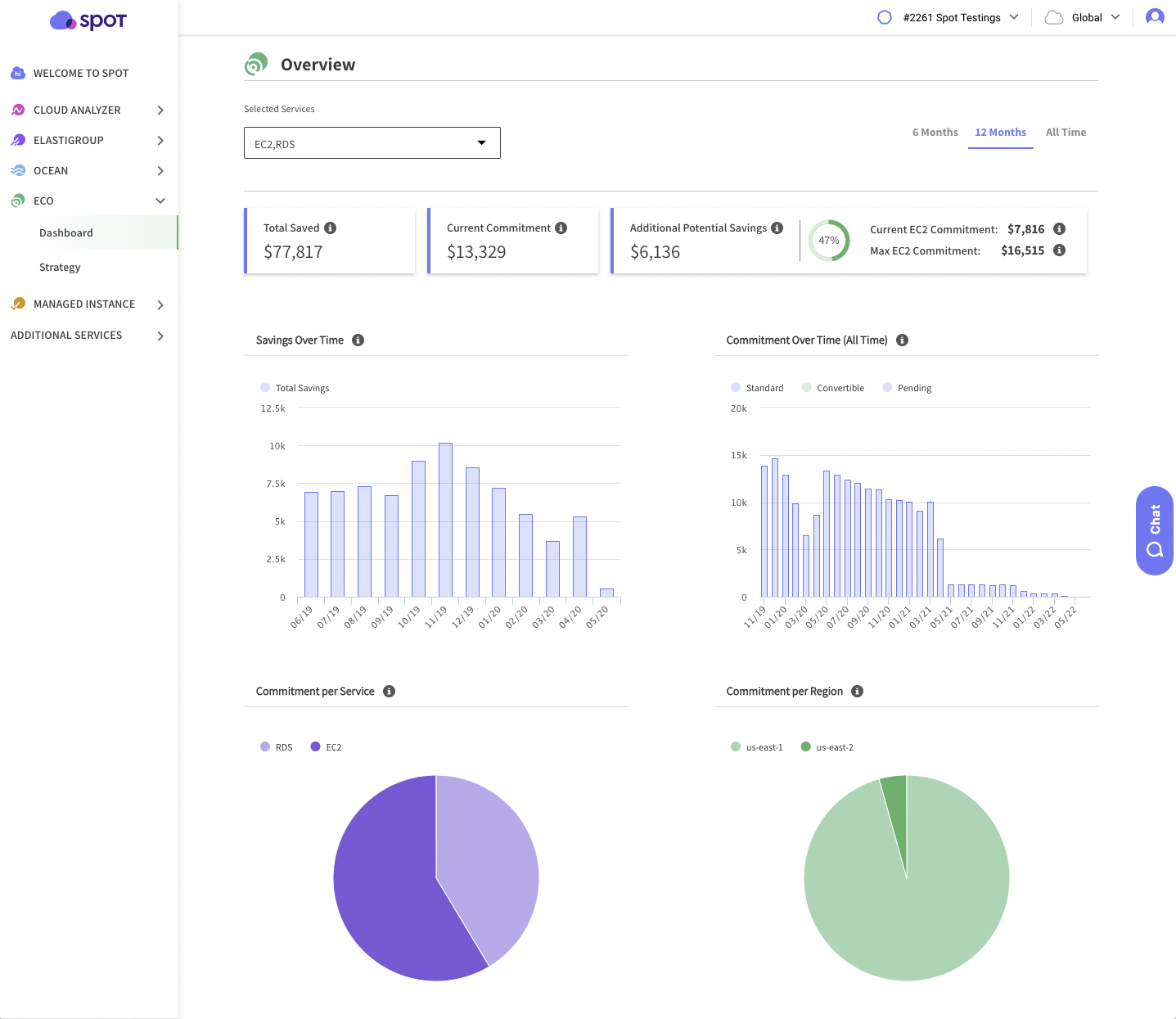Click info icon next to Max EC2 Commitment
The width and height of the screenshot is (1176, 1019).
coord(1059,250)
